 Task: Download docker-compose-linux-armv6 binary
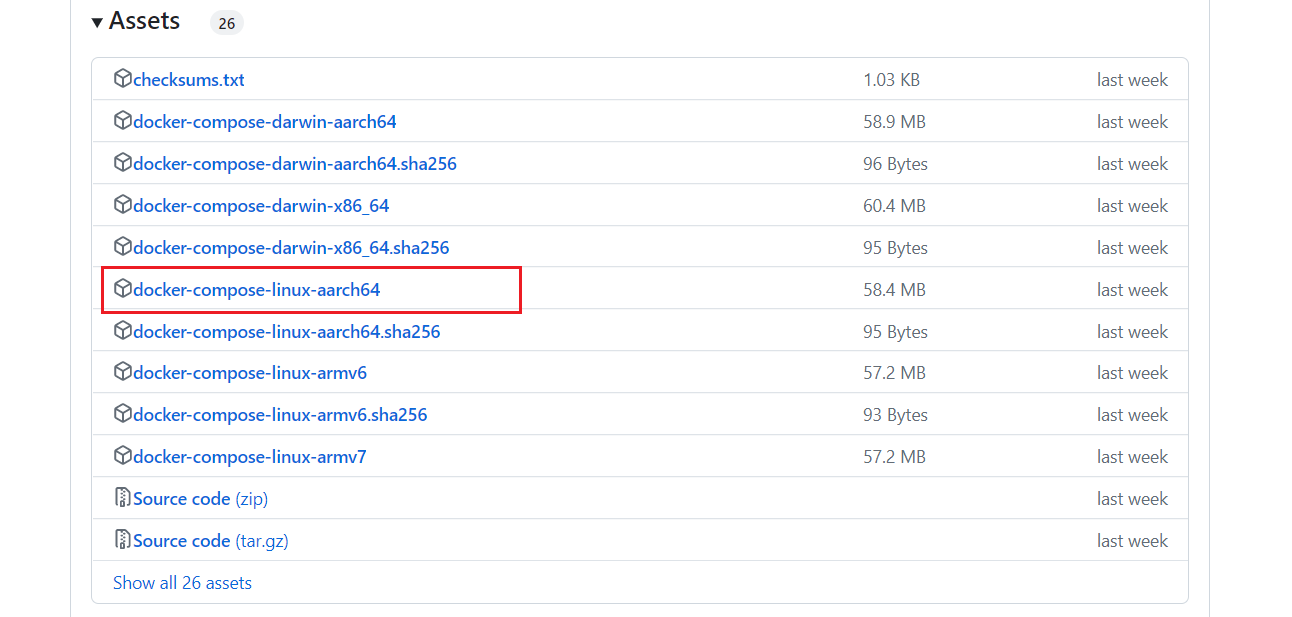click(x=250, y=373)
